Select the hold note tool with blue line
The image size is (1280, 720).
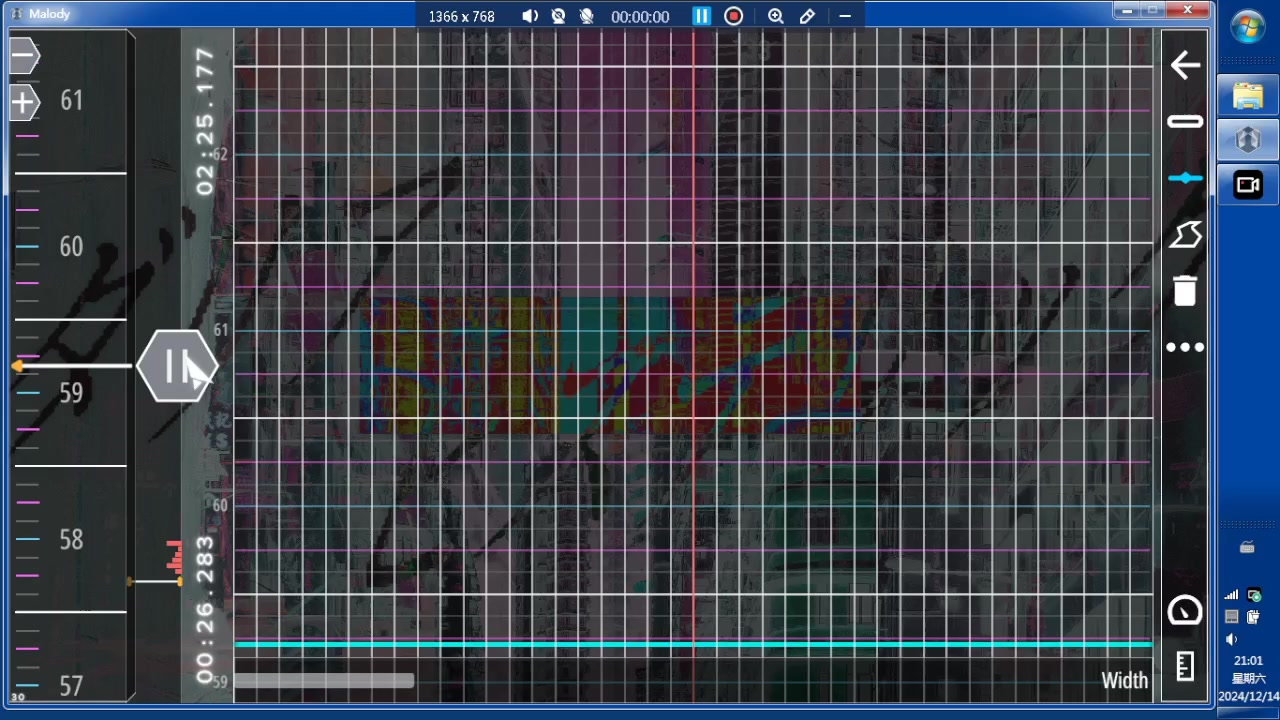(1185, 178)
